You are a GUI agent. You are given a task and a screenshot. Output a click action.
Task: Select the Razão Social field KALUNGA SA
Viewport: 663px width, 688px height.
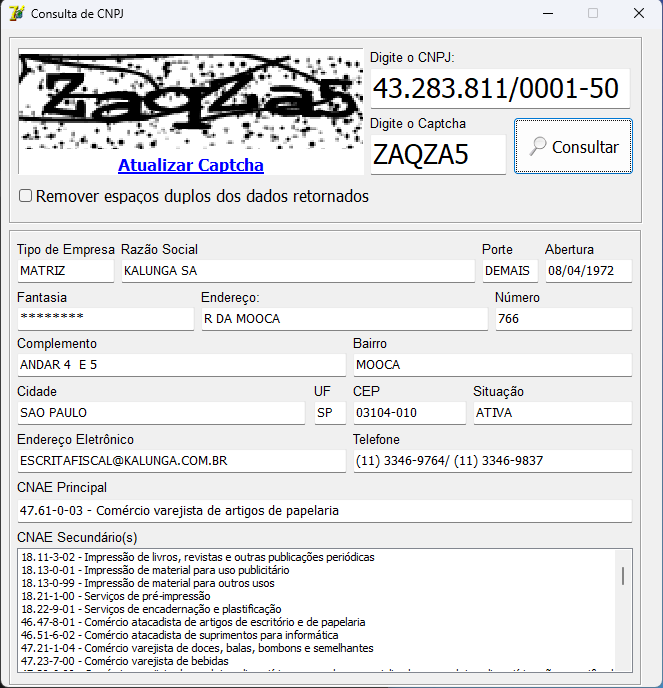[298, 271]
